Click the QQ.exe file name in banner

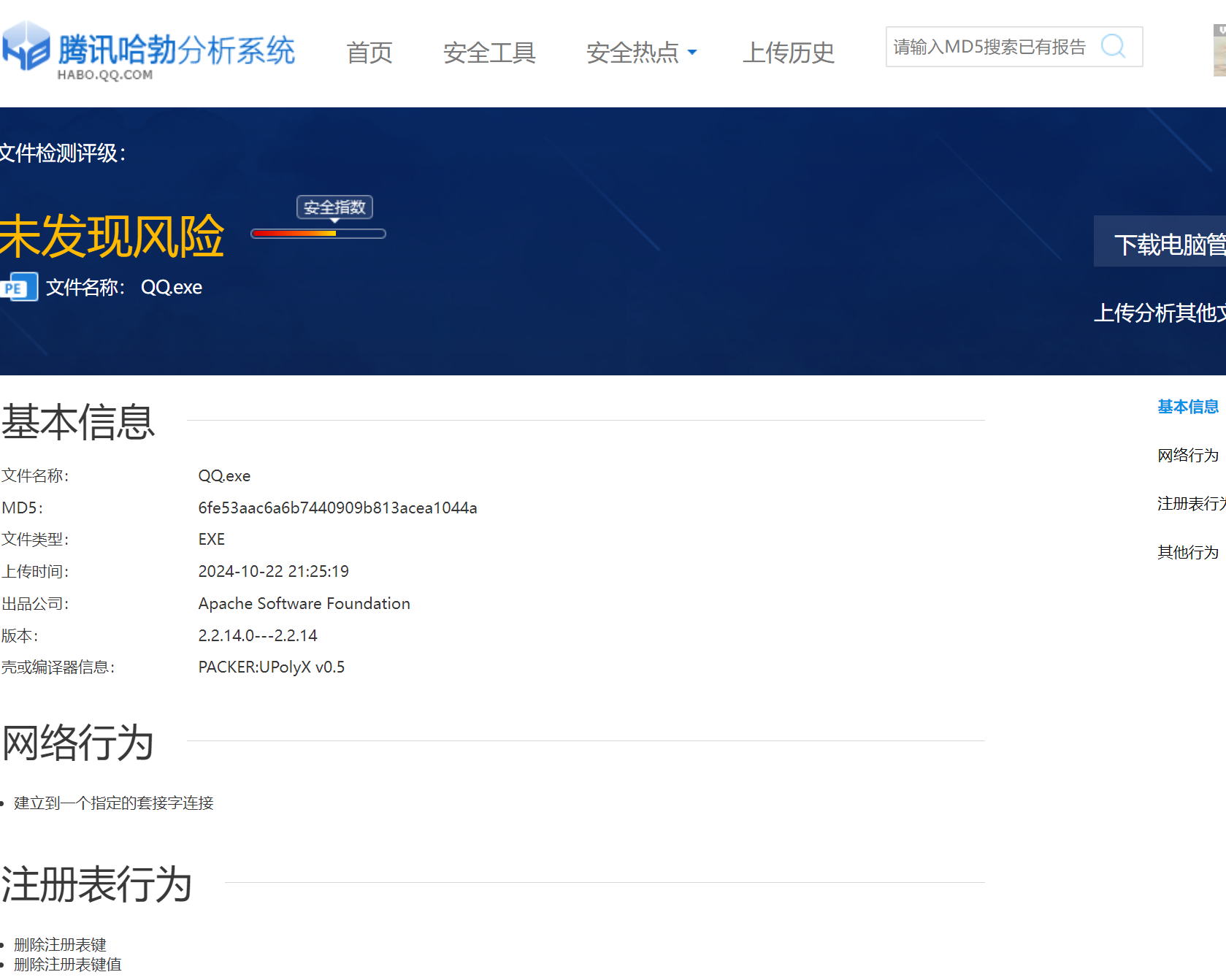tap(172, 287)
